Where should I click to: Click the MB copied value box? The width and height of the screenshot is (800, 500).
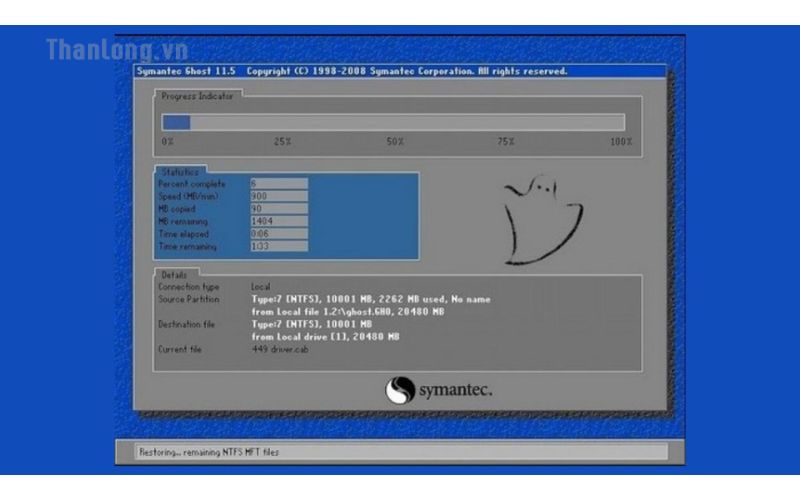tap(278, 209)
